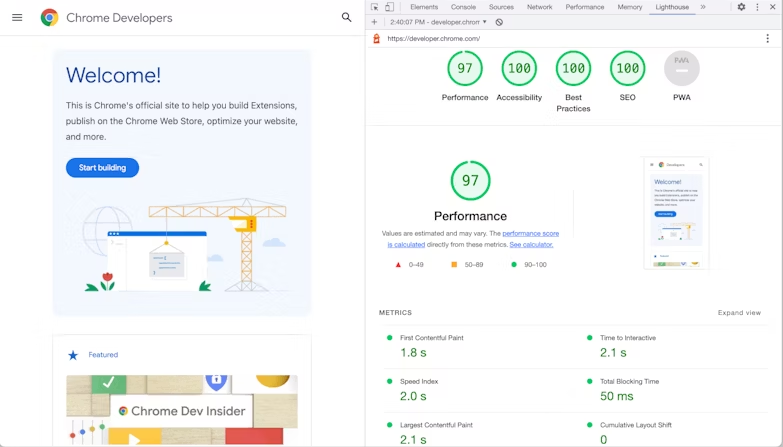Switch to the Performance tab

click(x=585, y=7)
